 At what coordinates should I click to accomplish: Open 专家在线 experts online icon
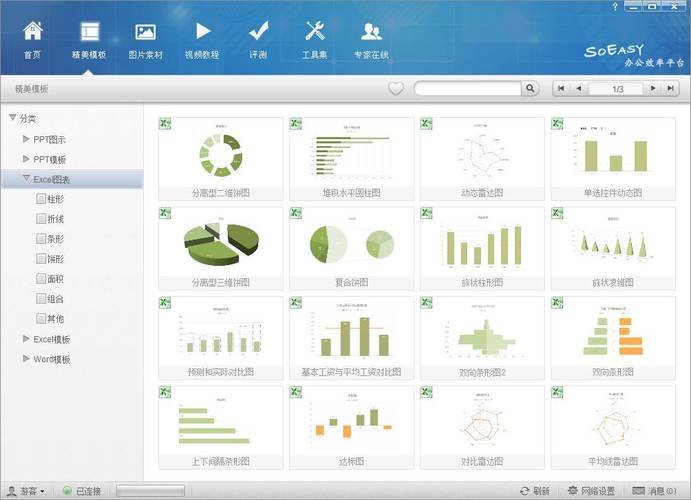(372, 31)
